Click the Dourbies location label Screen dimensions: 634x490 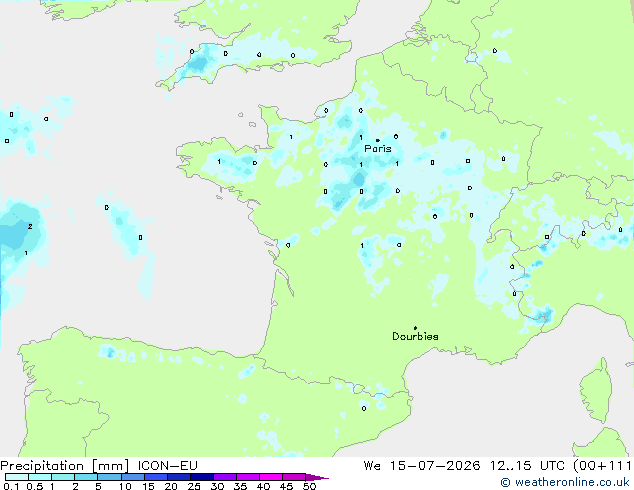pos(415,336)
